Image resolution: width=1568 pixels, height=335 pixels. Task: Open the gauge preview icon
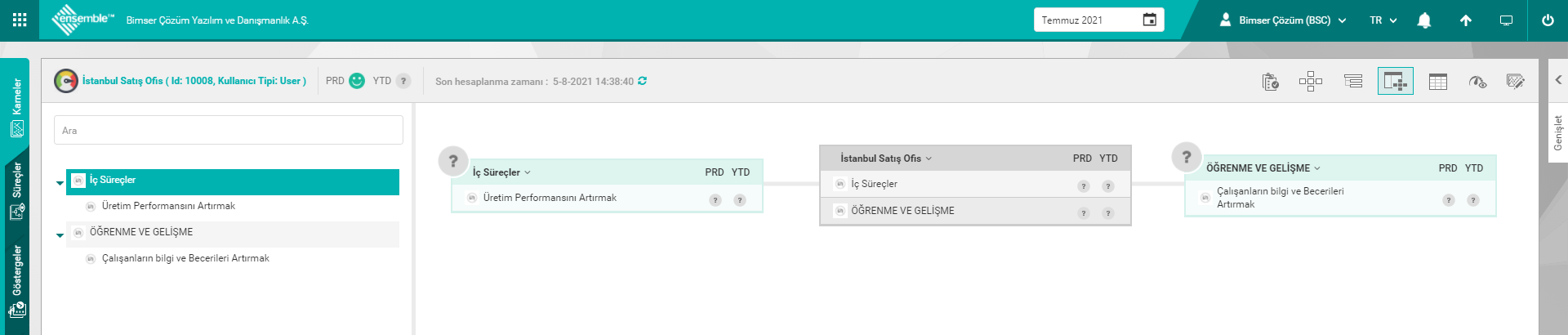1477,82
